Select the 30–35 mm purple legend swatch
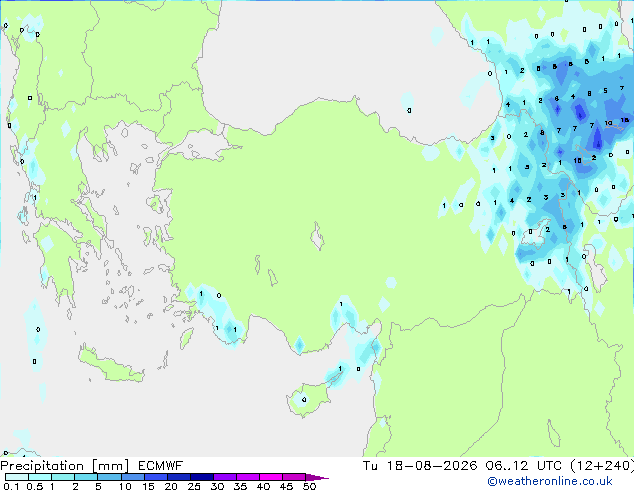Image resolution: width=634 pixels, height=490 pixels. (225, 477)
